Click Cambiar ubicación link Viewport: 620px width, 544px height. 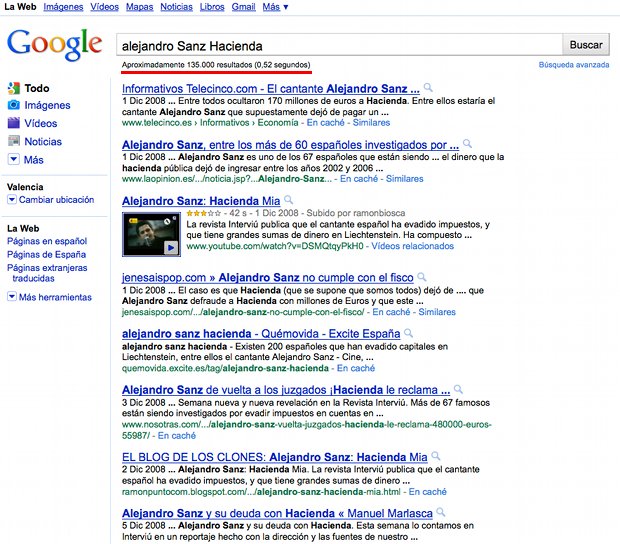[x=57, y=200]
